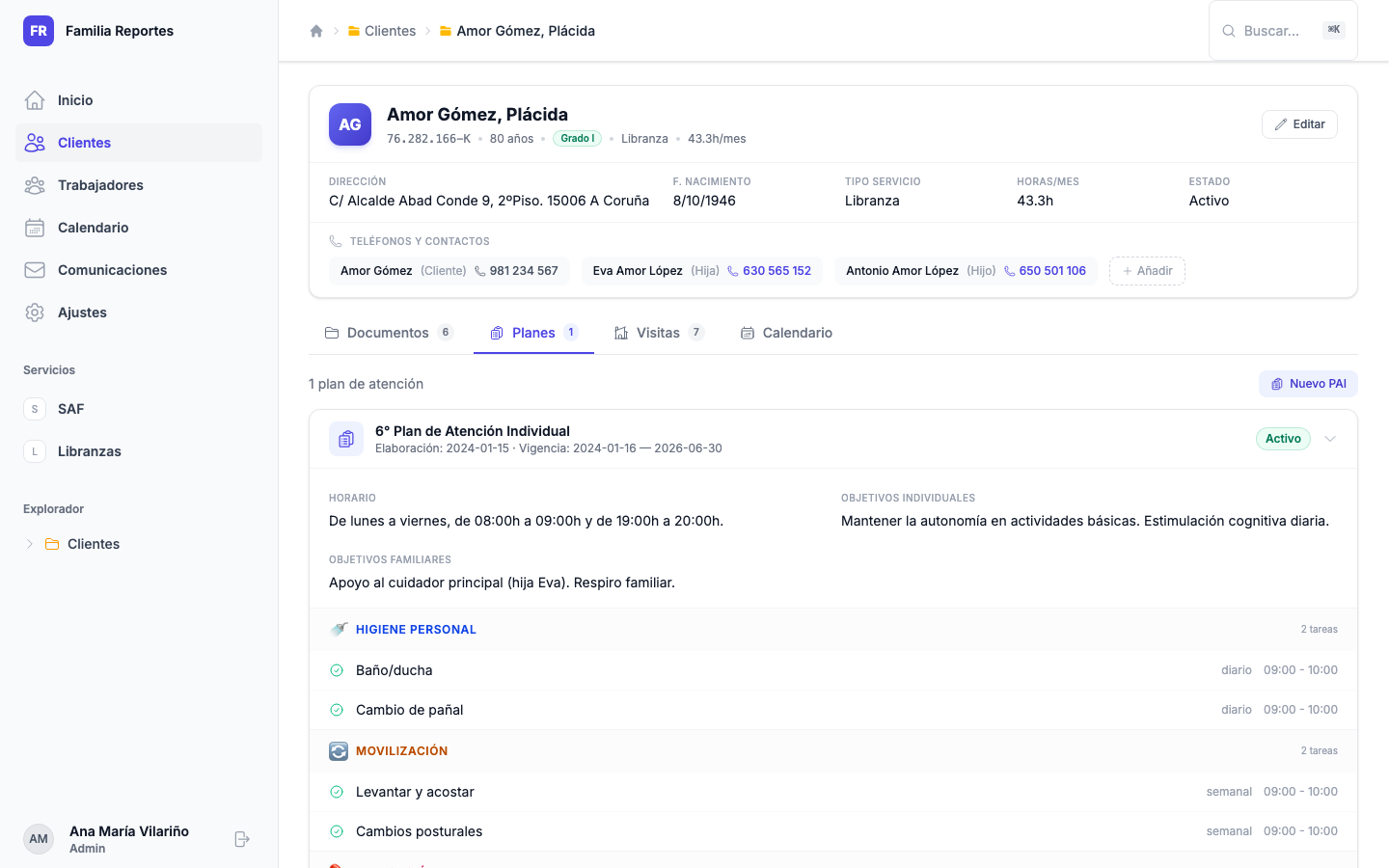Click the logout icon beside Ana María Vilariño
The image size is (1389, 868).
[x=242, y=839]
